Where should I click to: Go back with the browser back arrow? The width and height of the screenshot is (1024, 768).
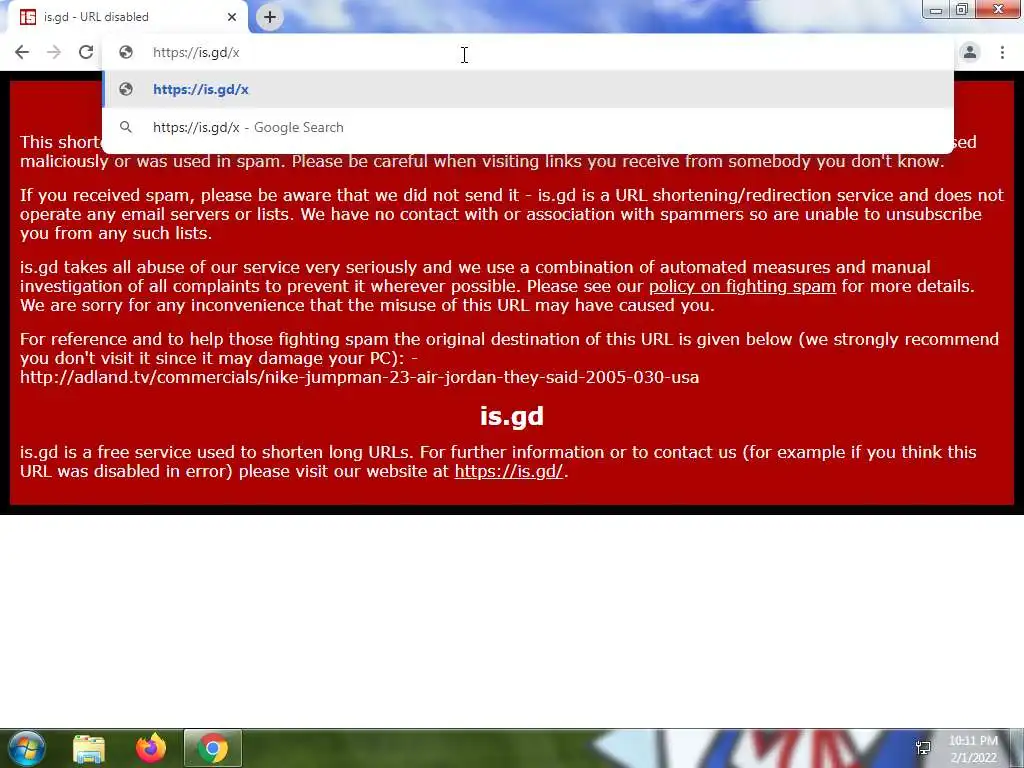[22, 52]
